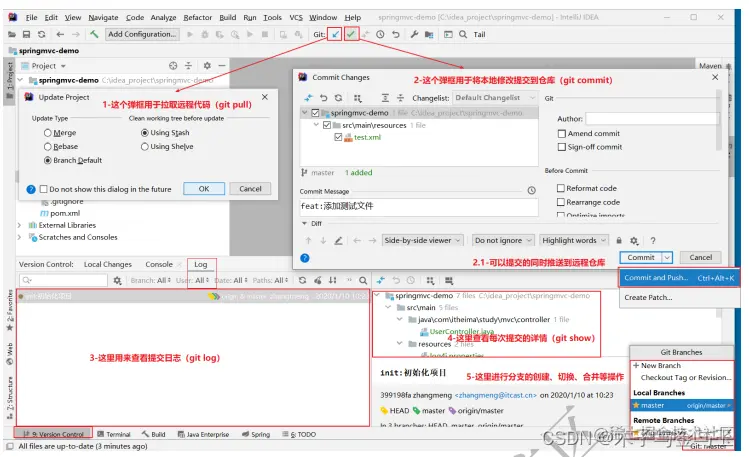Toggle the Reformat code checkbox

tap(561, 188)
